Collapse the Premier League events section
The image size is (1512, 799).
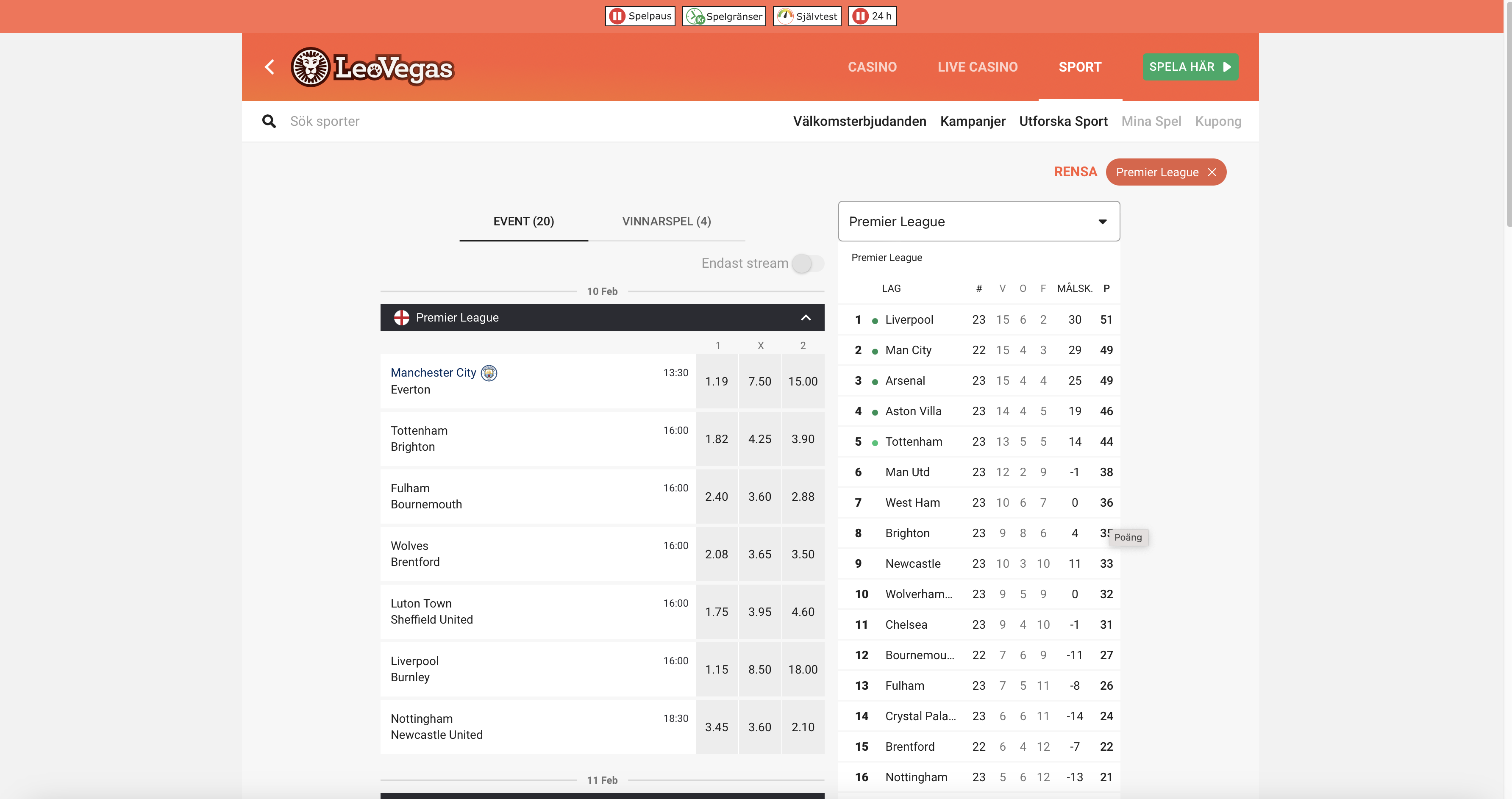[806, 317]
